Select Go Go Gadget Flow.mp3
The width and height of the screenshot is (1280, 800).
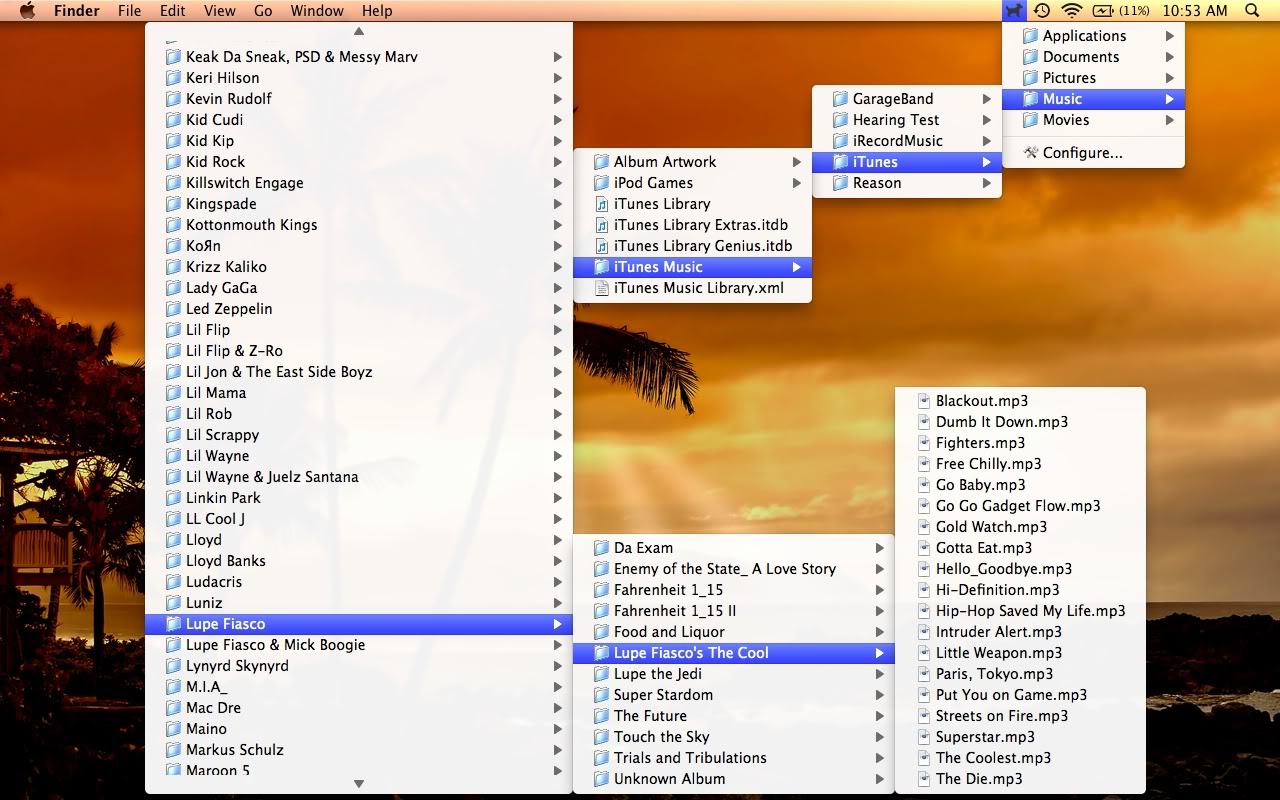(1020, 506)
